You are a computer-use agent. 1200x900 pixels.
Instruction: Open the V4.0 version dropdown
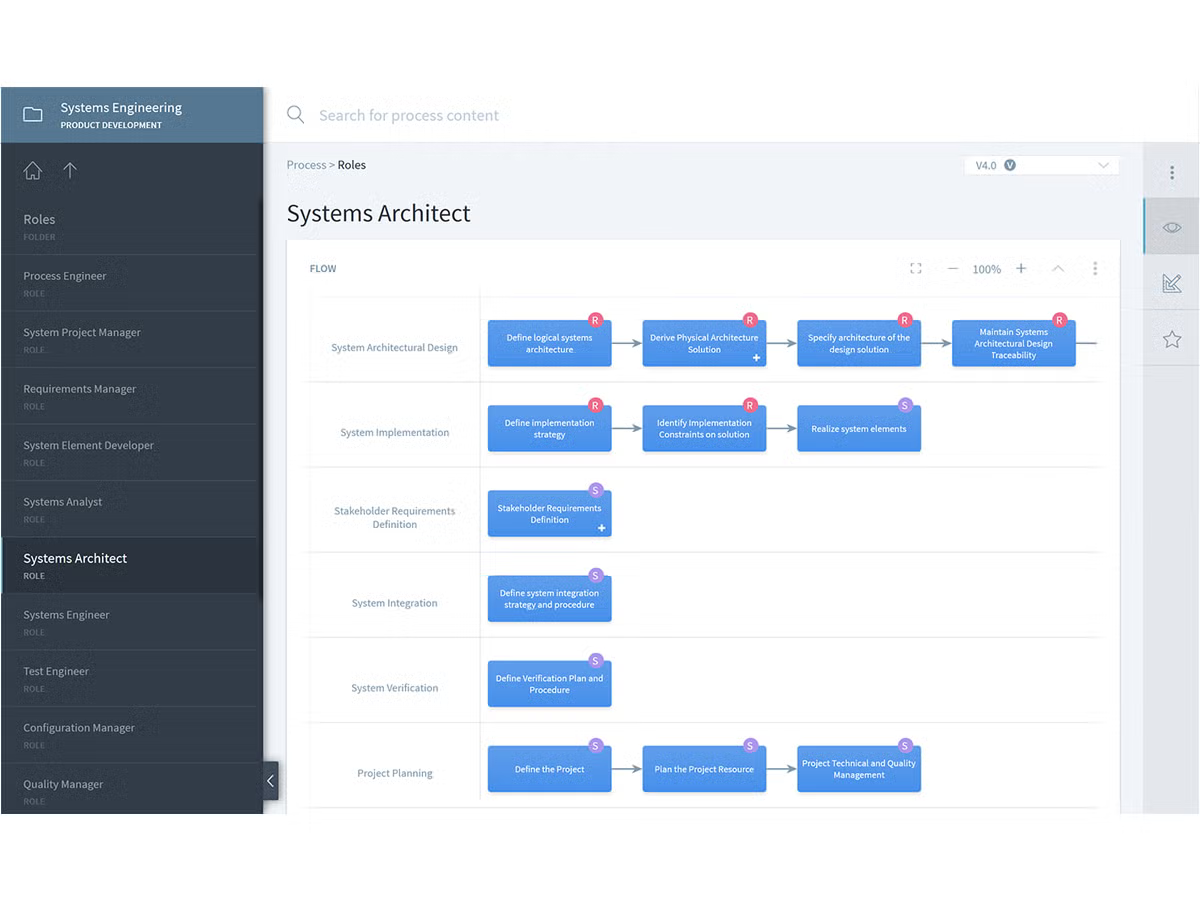[x=1041, y=165]
